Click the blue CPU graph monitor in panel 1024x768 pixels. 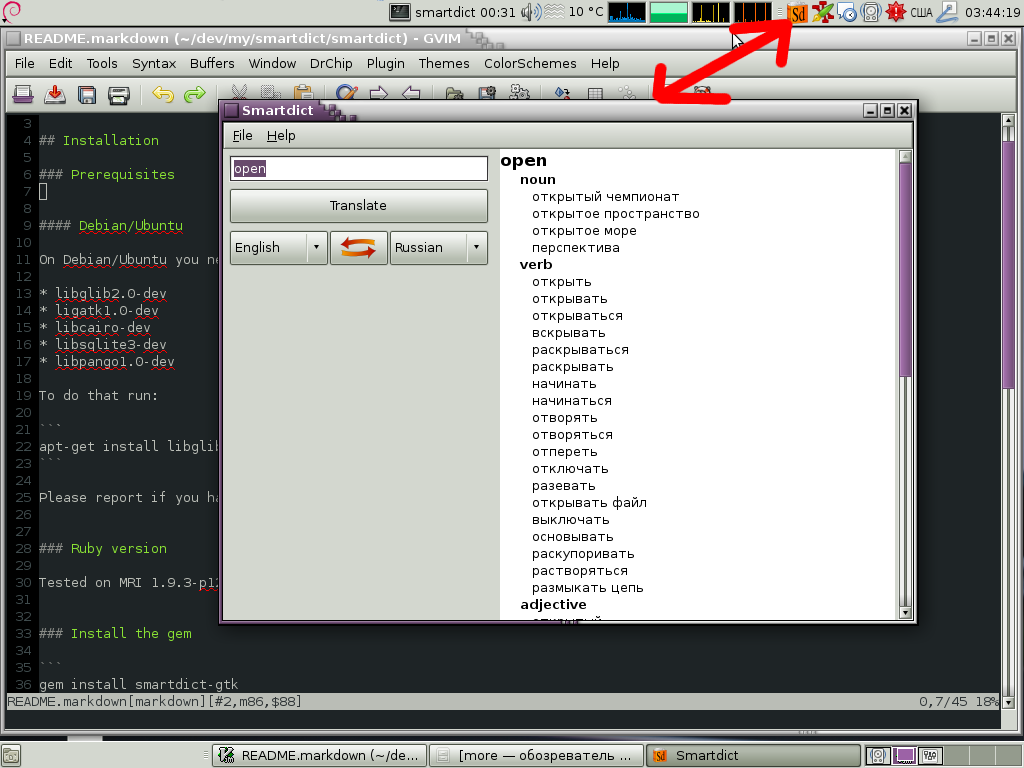pos(626,12)
